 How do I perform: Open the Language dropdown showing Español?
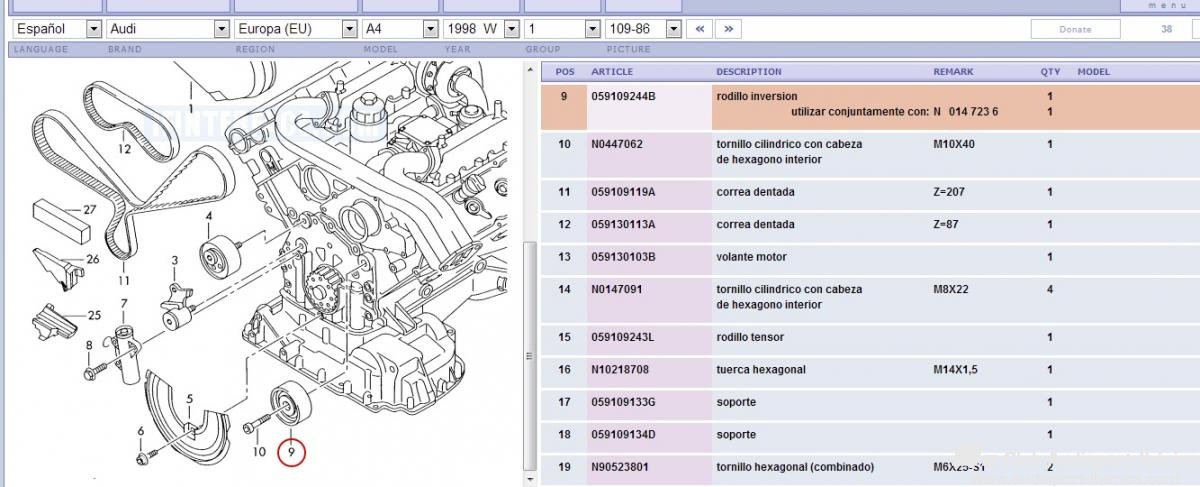[x=57, y=29]
